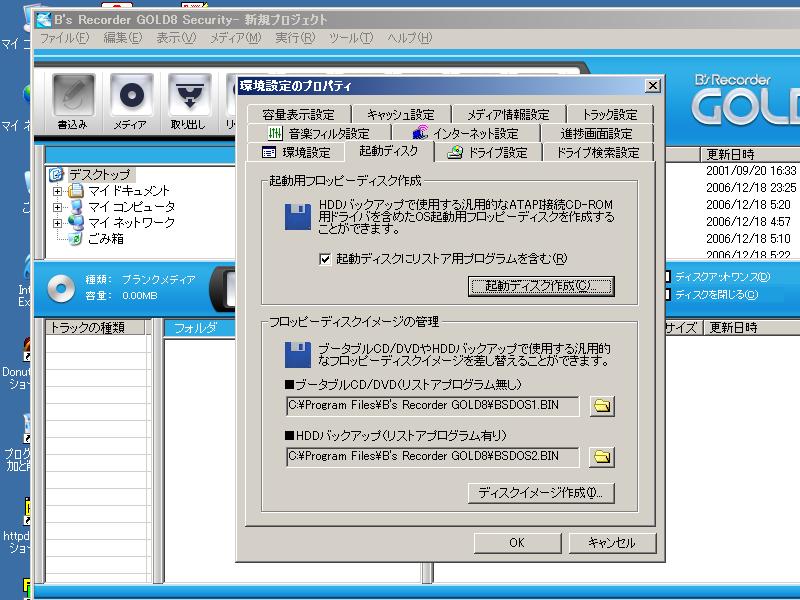Screen dimensions: 800x600
Task: Click the blank media disc icon
Action: pos(61,288)
